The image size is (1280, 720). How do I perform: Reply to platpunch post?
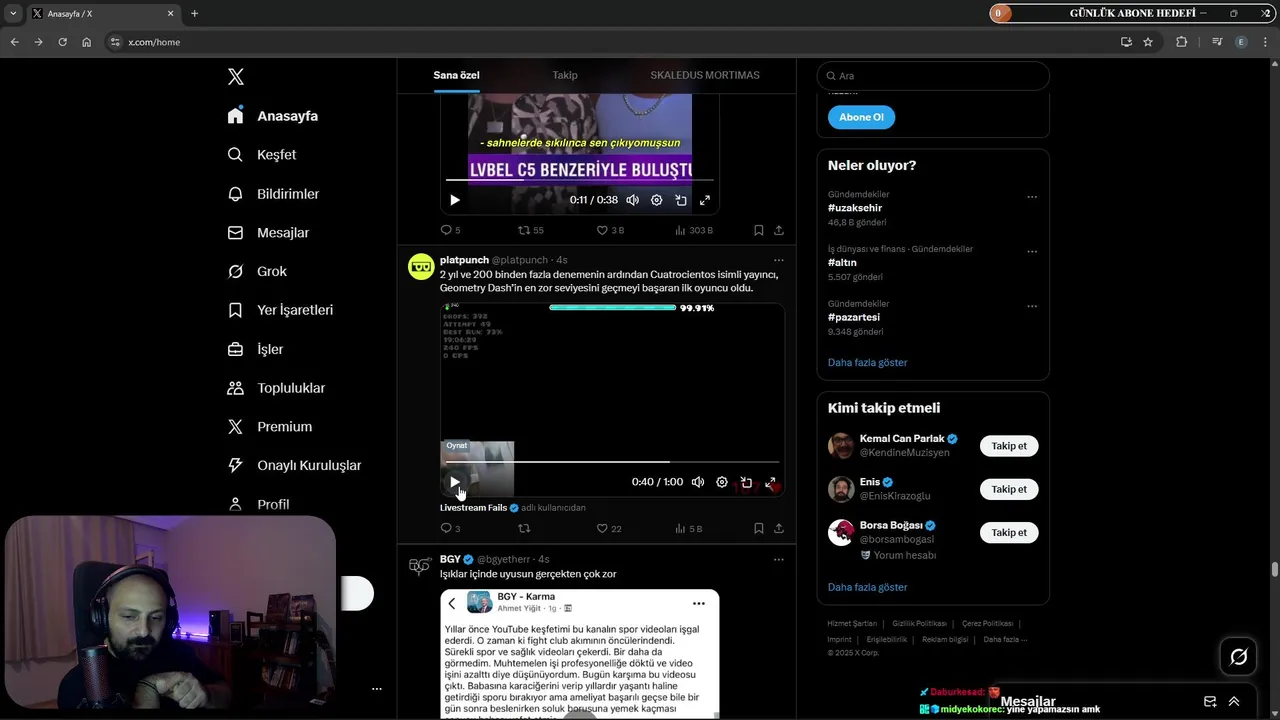coord(450,528)
